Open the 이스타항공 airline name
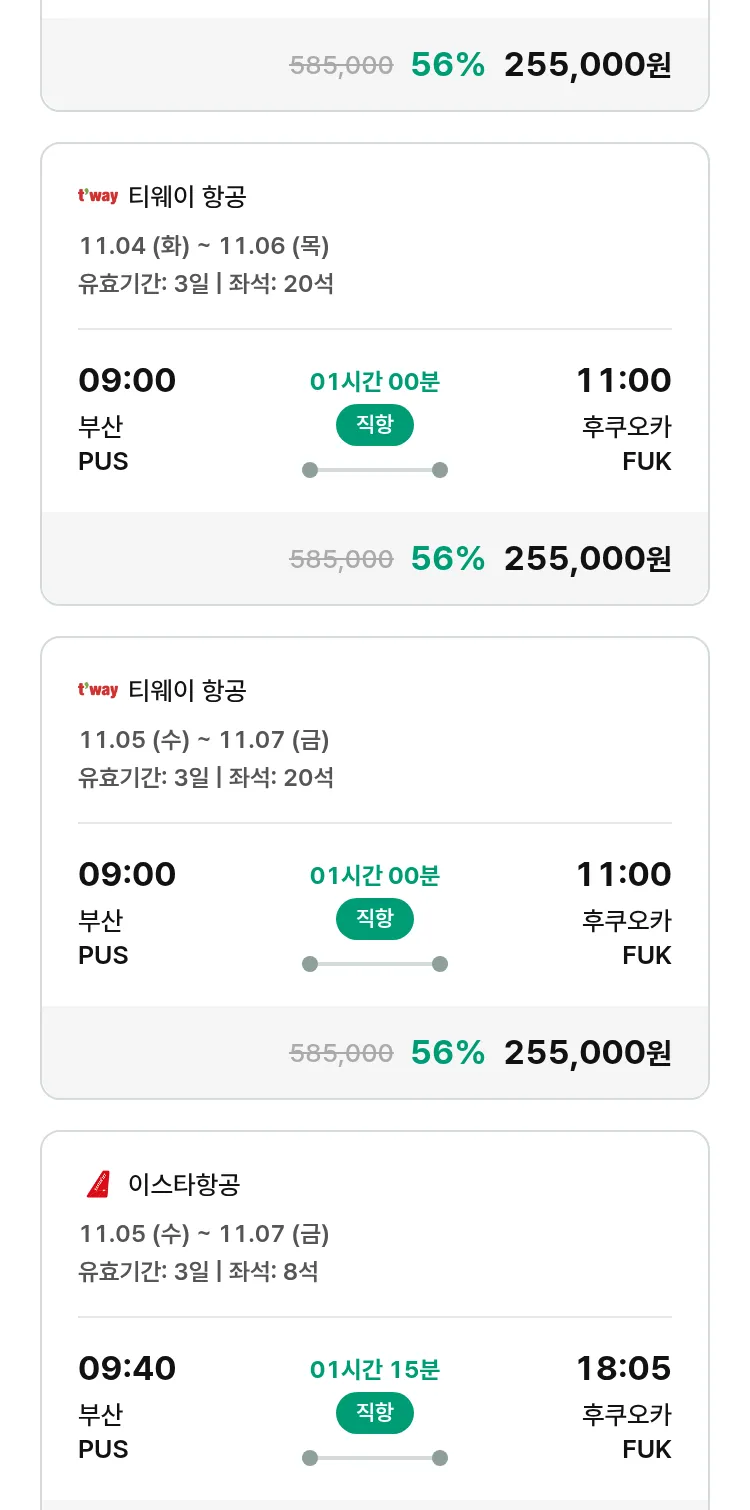 [x=185, y=1185]
